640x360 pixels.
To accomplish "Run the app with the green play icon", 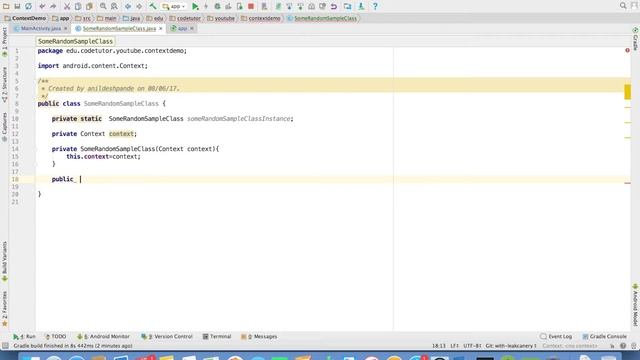I will click(195, 6).
